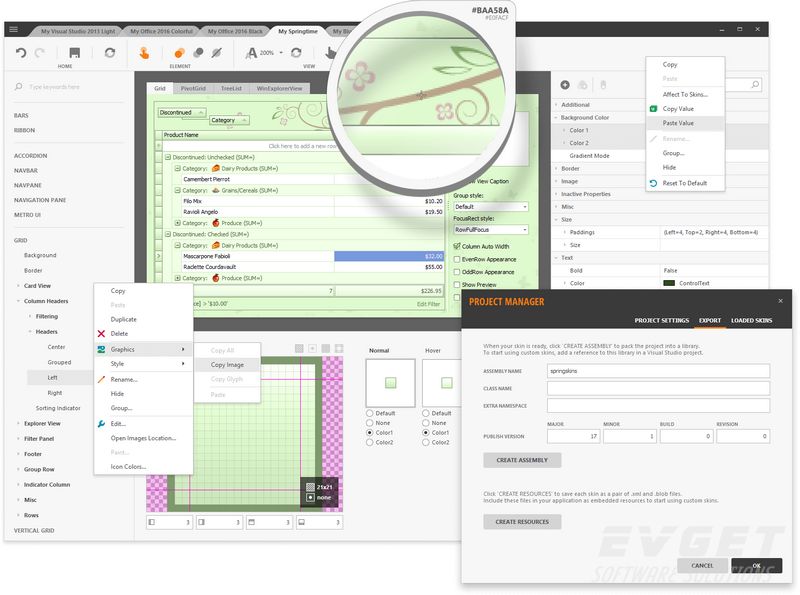The height and width of the screenshot is (595, 800).
Task: Select None radio under Normal state
Action: [x=369, y=423]
